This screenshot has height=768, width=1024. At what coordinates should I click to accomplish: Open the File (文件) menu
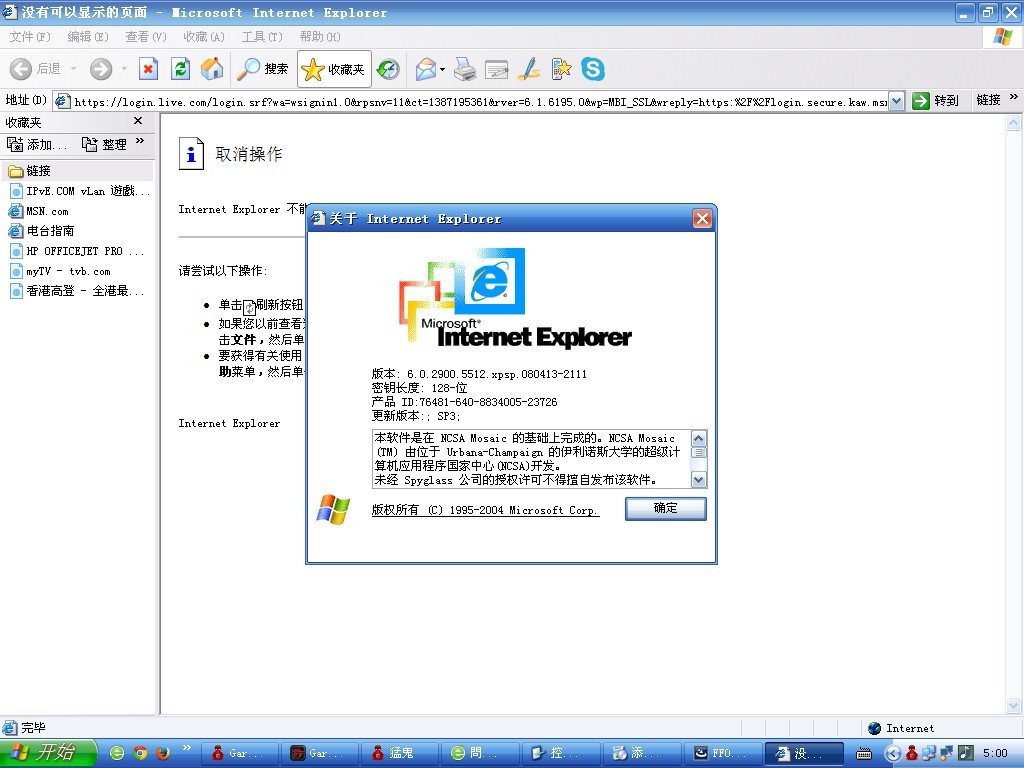click(30, 37)
